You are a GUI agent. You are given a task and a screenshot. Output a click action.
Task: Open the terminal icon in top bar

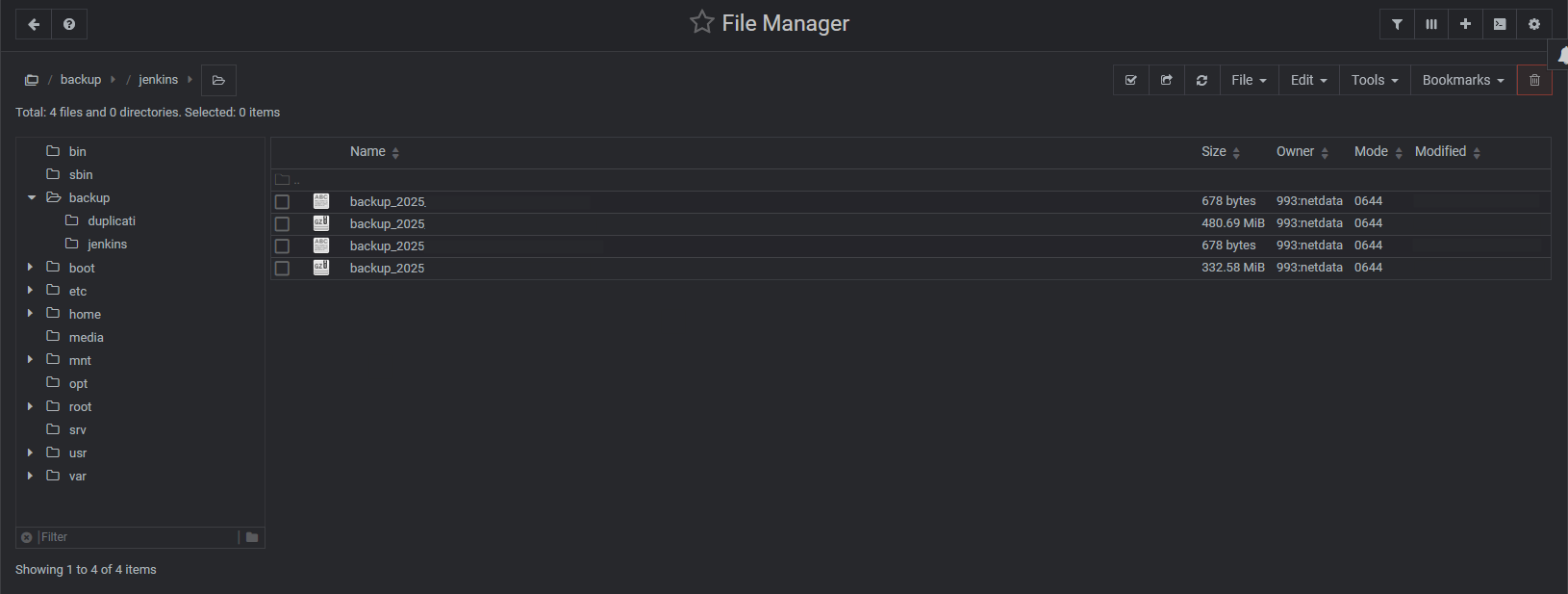coord(1500,24)
